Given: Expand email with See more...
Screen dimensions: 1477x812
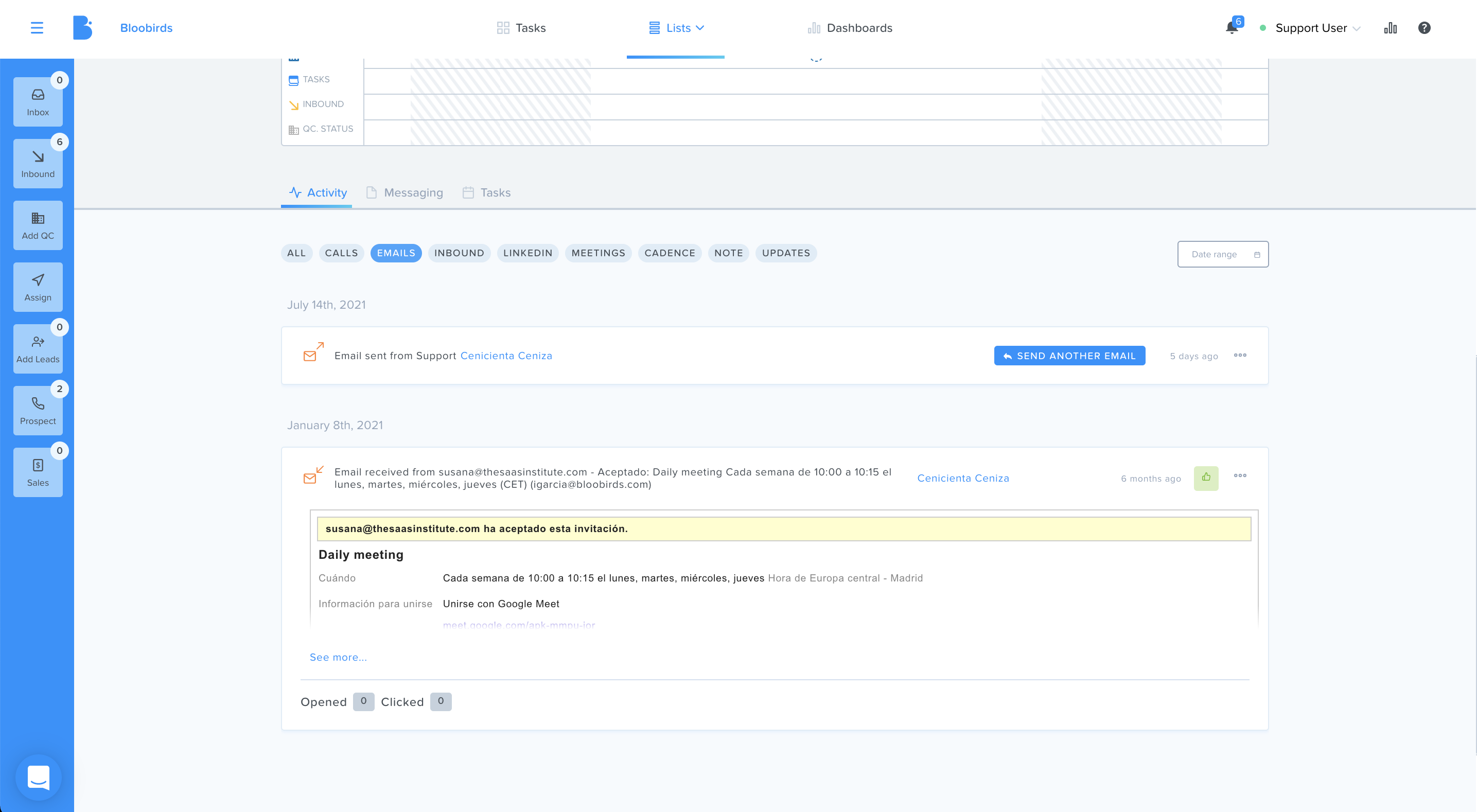Looking at the screenshot, I should click(x=338, y=657).
